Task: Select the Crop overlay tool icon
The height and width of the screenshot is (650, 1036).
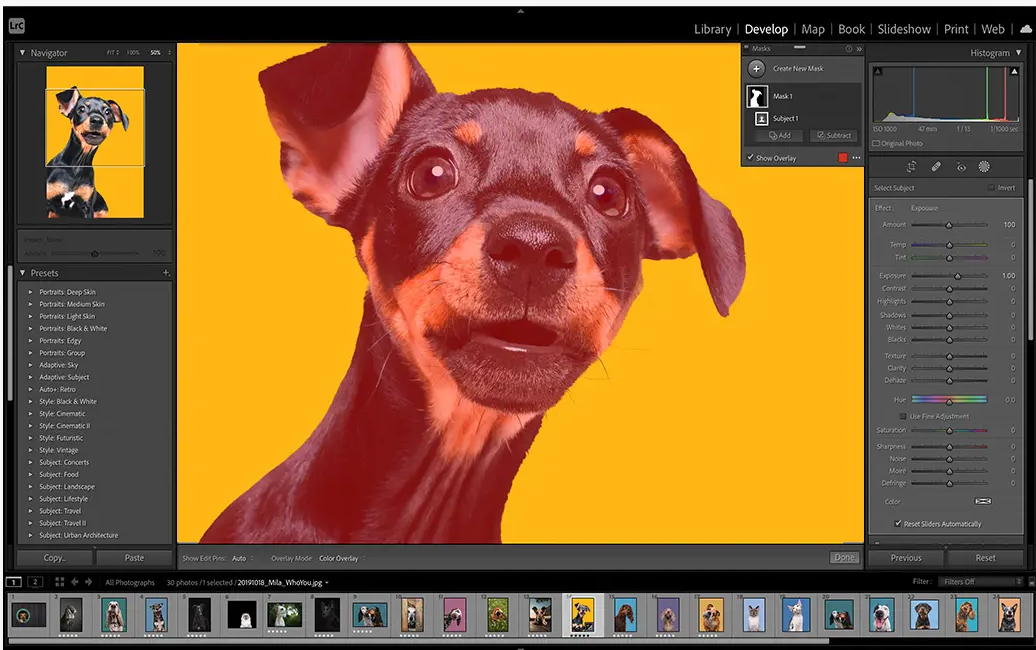Action: [x=912, y=167]
